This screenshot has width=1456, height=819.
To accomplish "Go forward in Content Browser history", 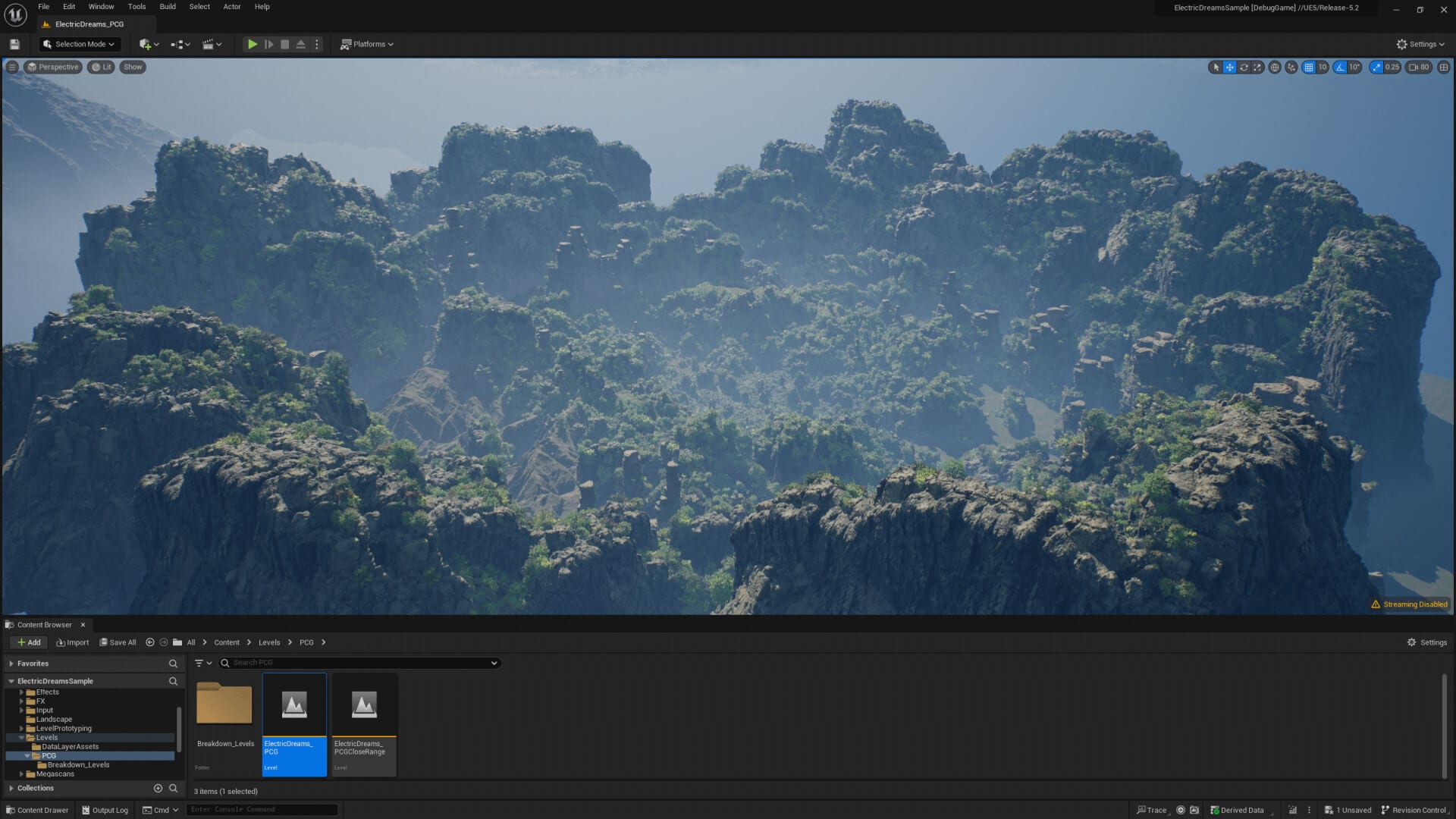I will (164, 642).
